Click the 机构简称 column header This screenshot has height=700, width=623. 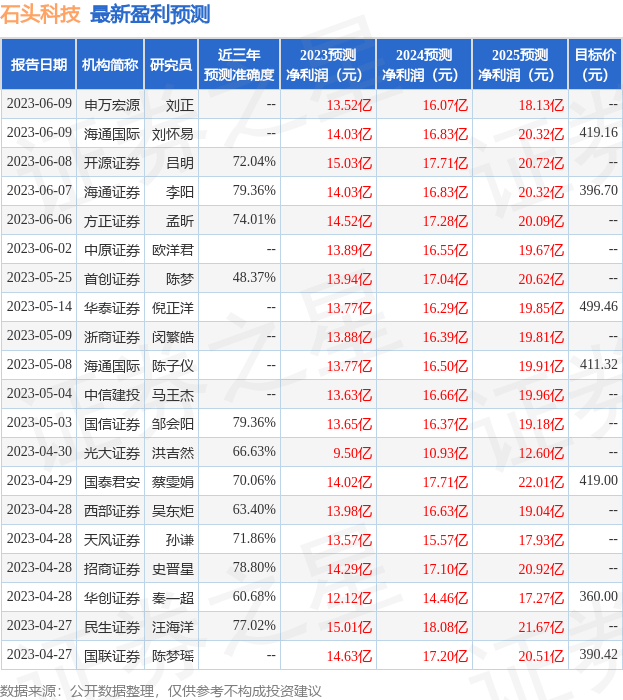click(x=110, y=65)
